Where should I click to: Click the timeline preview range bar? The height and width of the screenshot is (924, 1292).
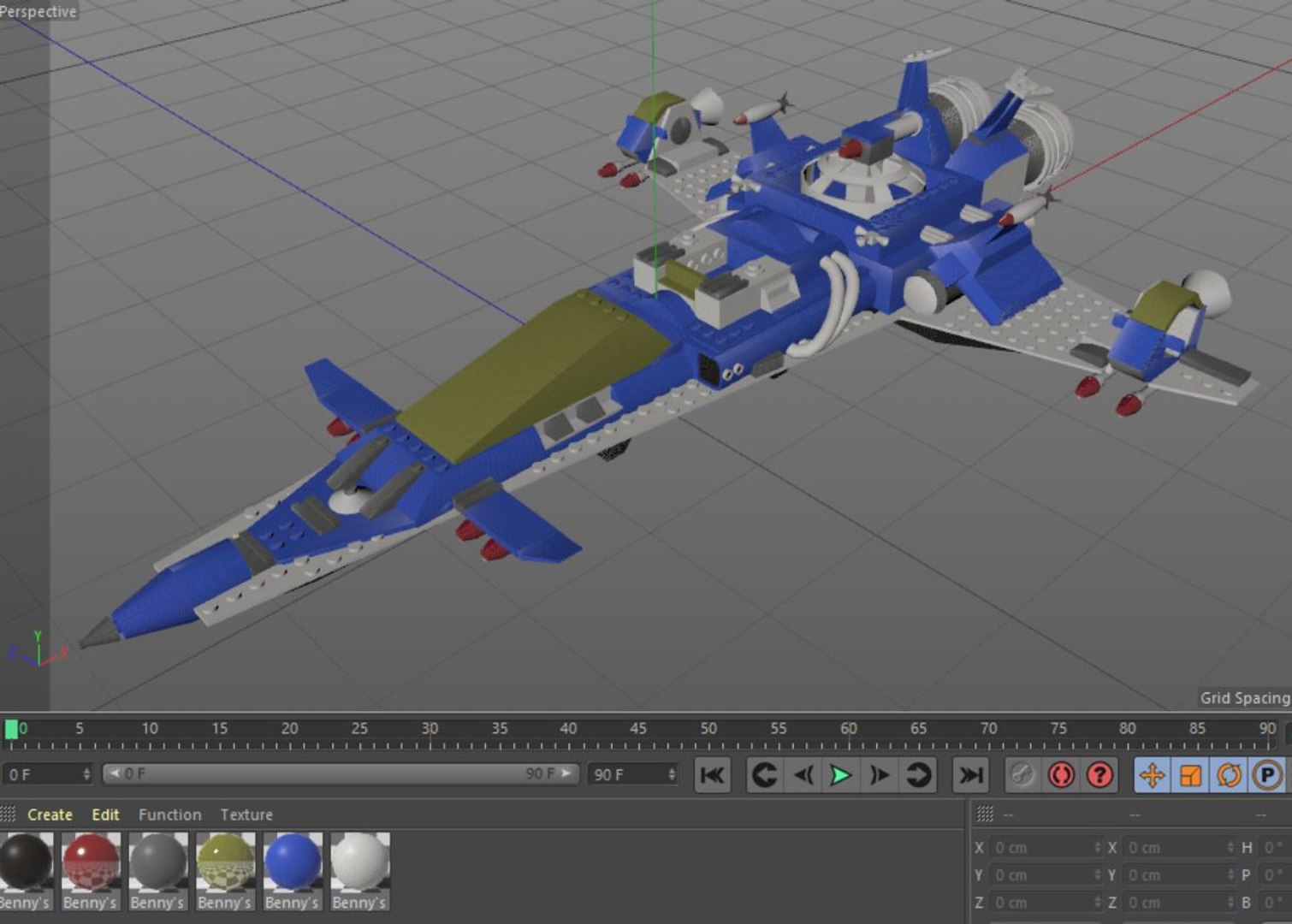tap(341, 774)
